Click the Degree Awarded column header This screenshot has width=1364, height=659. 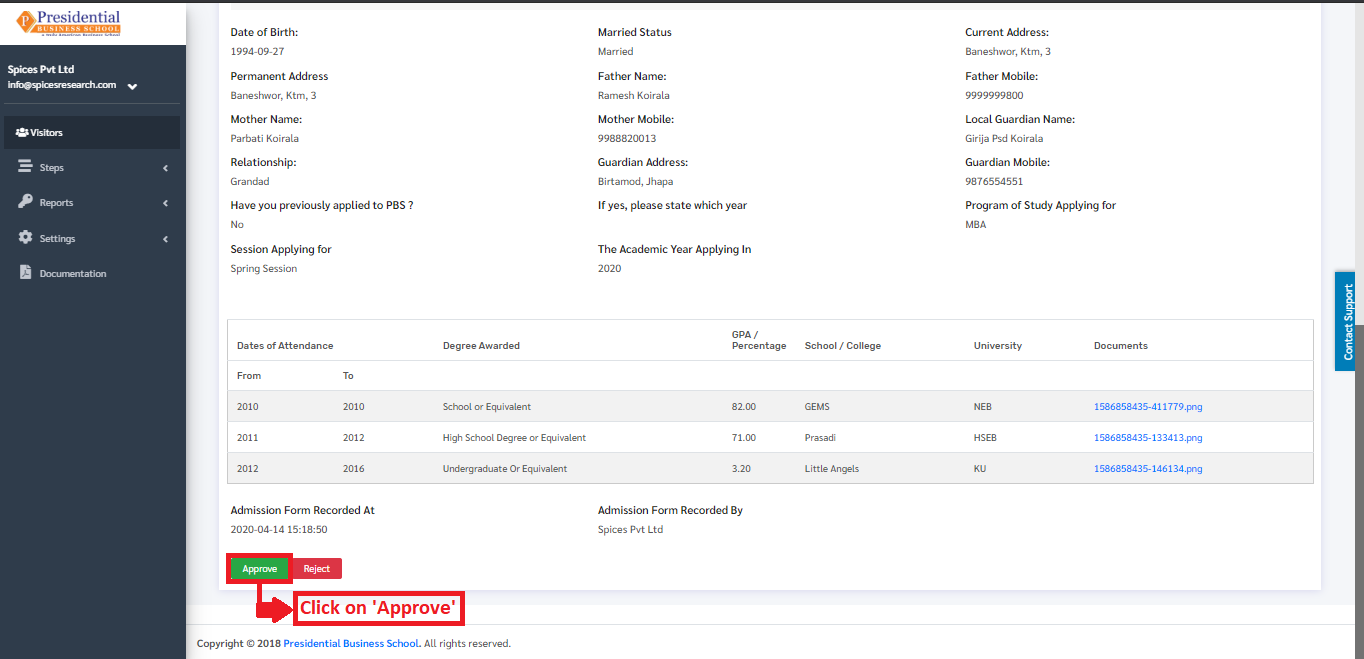click(x=481, y=346)
